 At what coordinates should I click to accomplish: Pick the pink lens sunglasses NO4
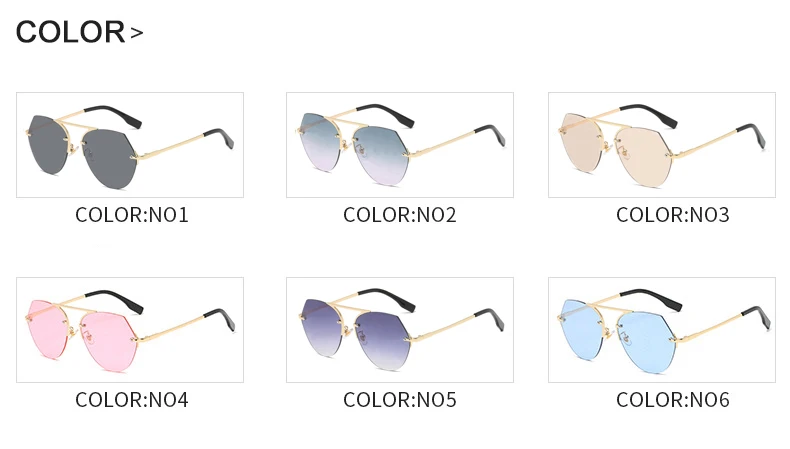[130, 330]
